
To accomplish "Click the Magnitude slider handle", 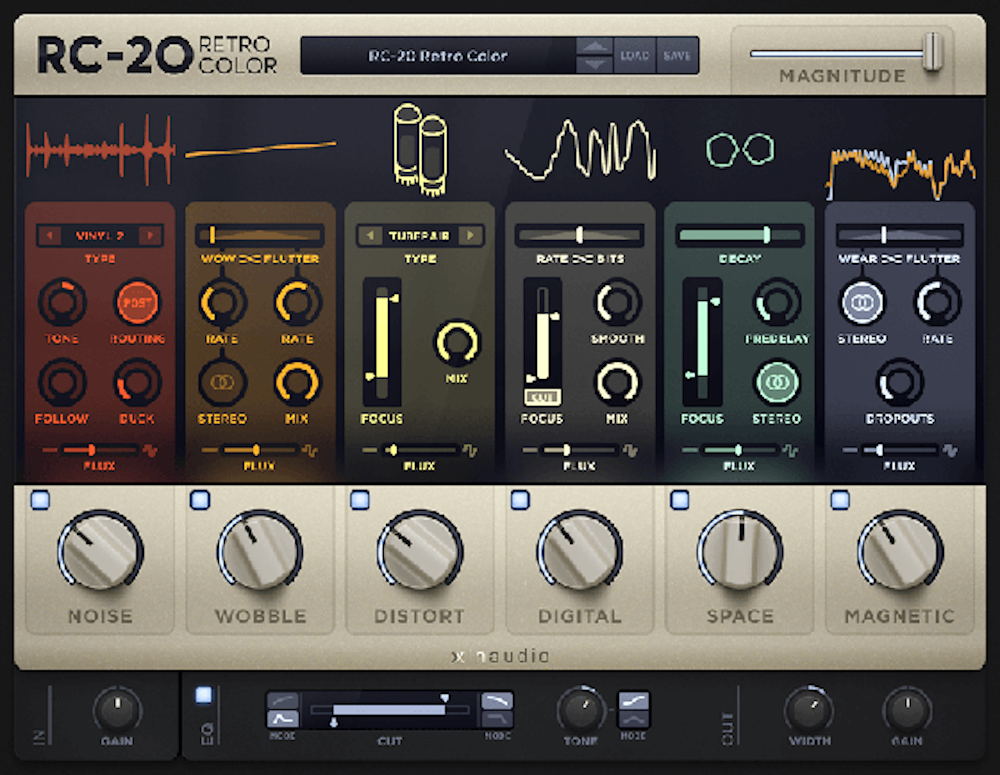I will point(932,51).
